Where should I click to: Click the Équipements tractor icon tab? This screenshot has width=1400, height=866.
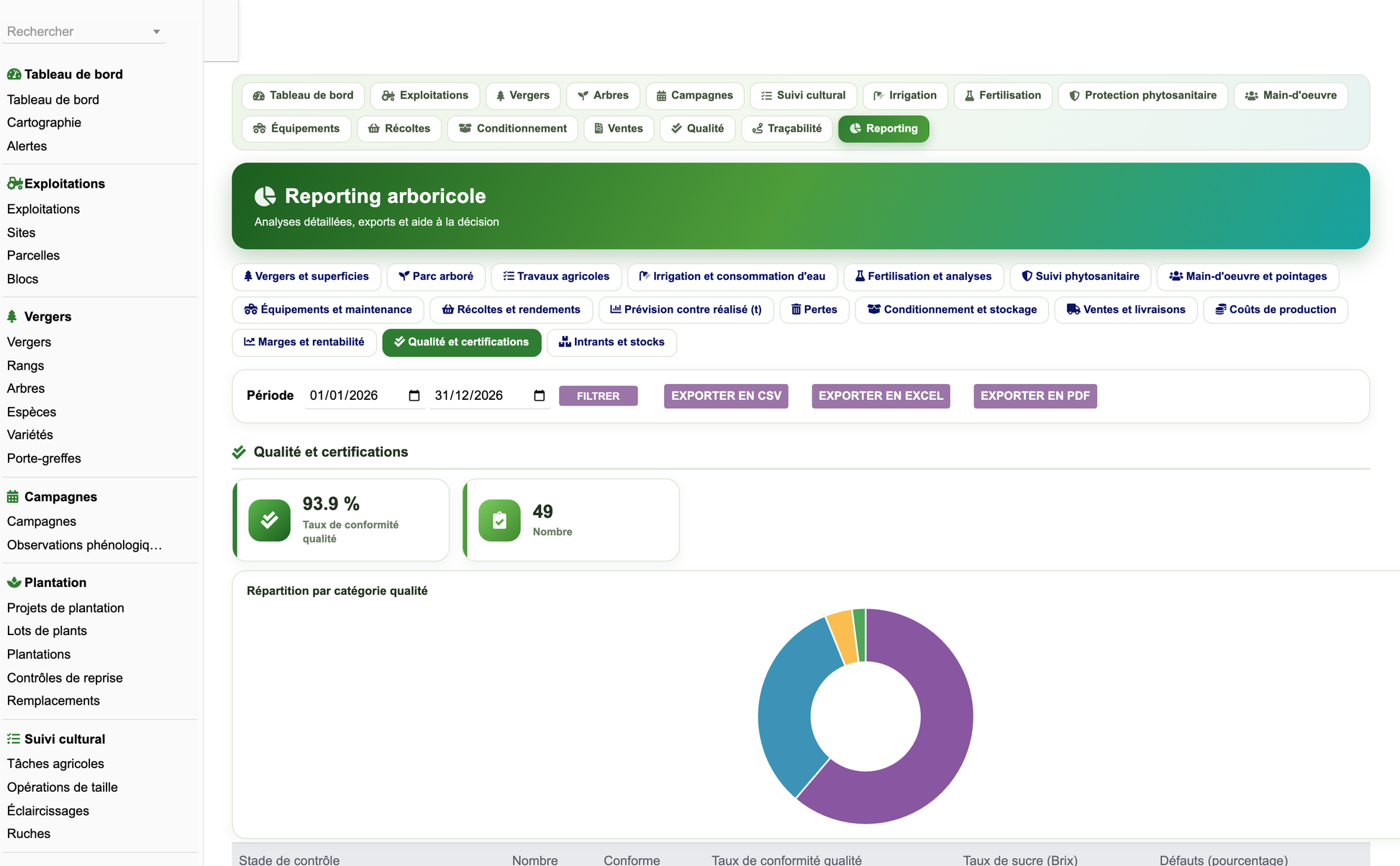(x=260, y=129)
